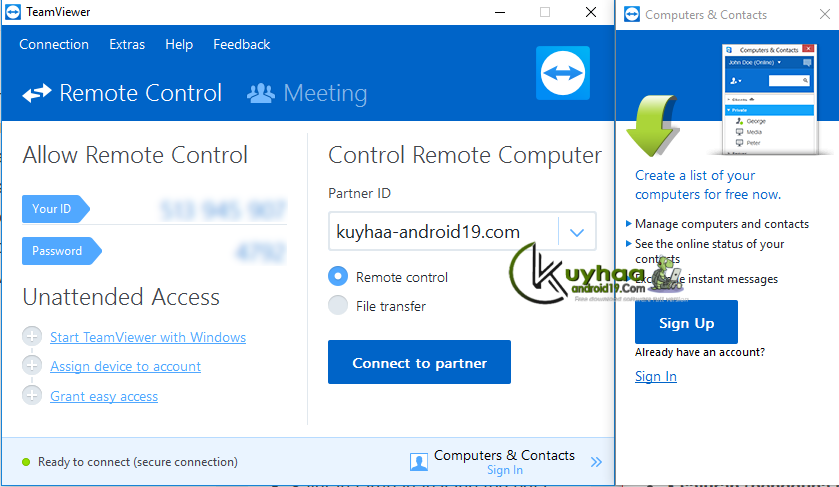Click the Computers & Contacts preview thumbnail
839x487 pixels.
(769, 100)
